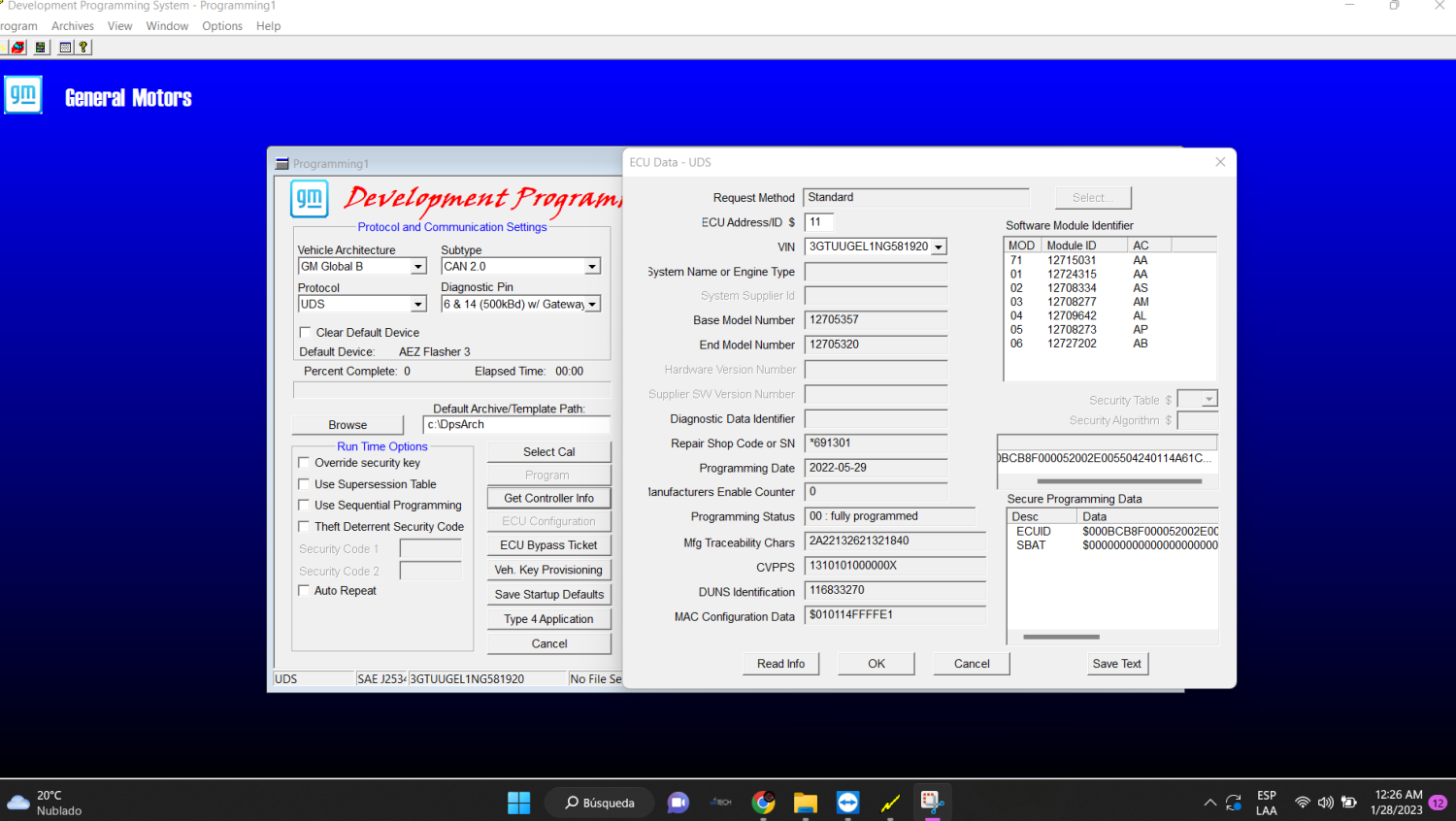Screen dimensions: 1456x821
Task: Show hidden system tray icons
Action: (x=1209, y=803)
